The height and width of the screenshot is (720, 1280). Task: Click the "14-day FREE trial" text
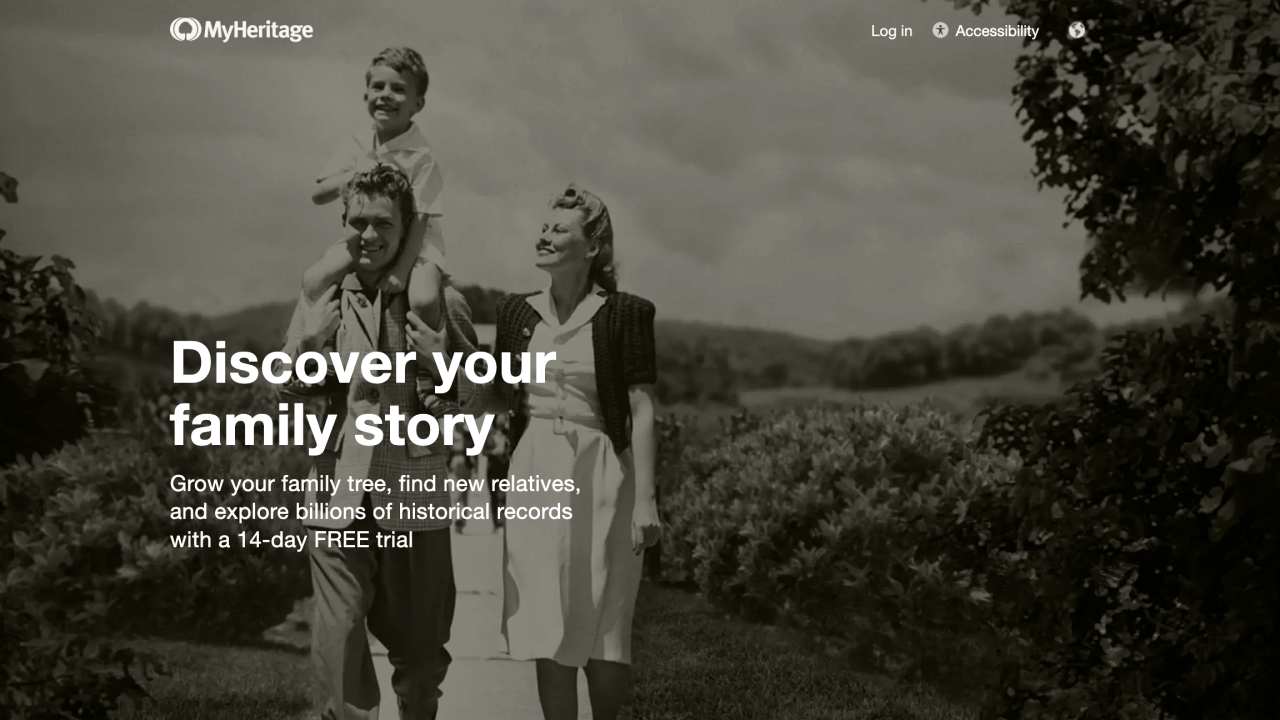click(x=325, y=540)
